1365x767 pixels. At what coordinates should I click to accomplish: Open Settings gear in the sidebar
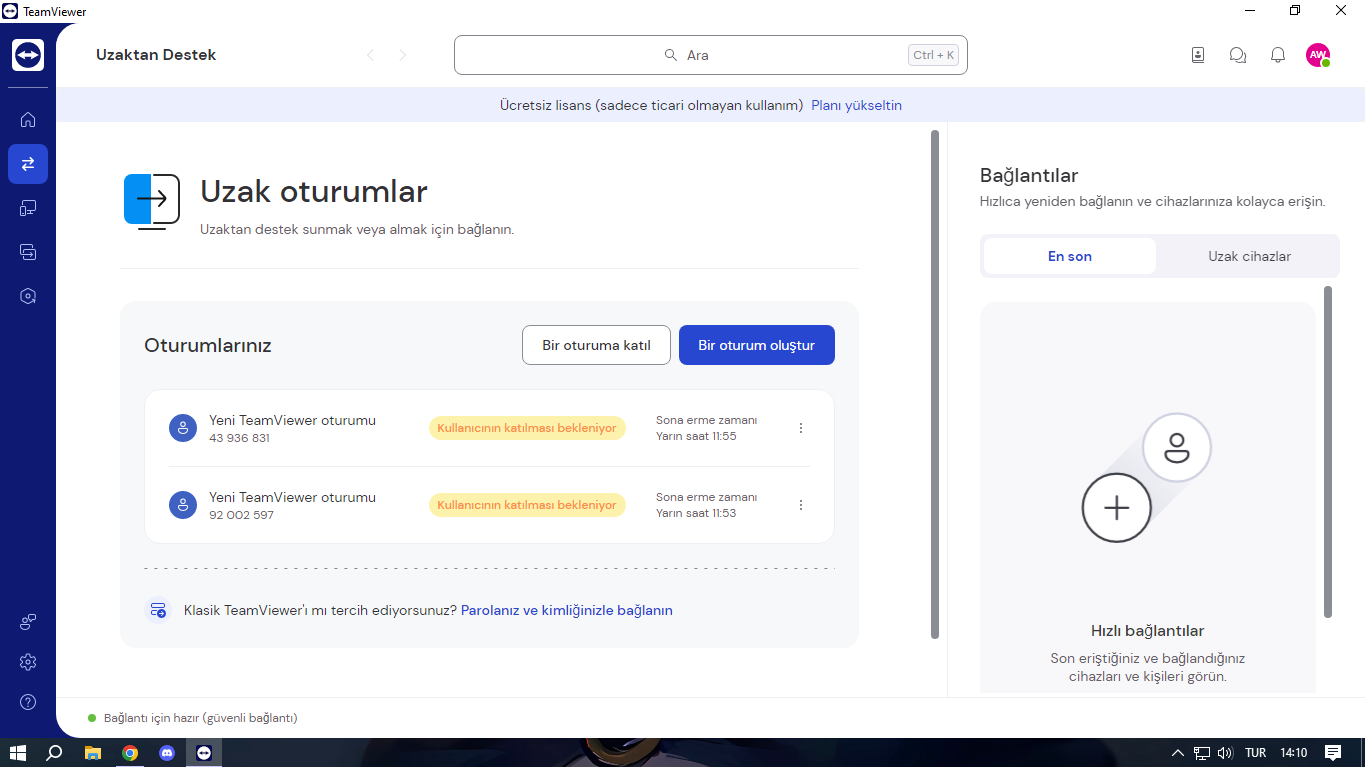28,662
